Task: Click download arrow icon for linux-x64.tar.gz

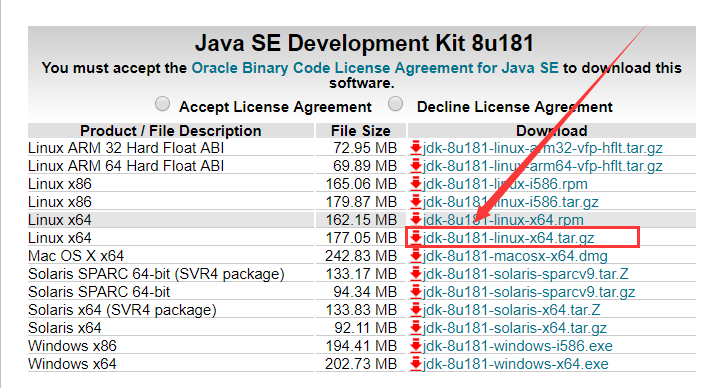Action: (416, 237)
